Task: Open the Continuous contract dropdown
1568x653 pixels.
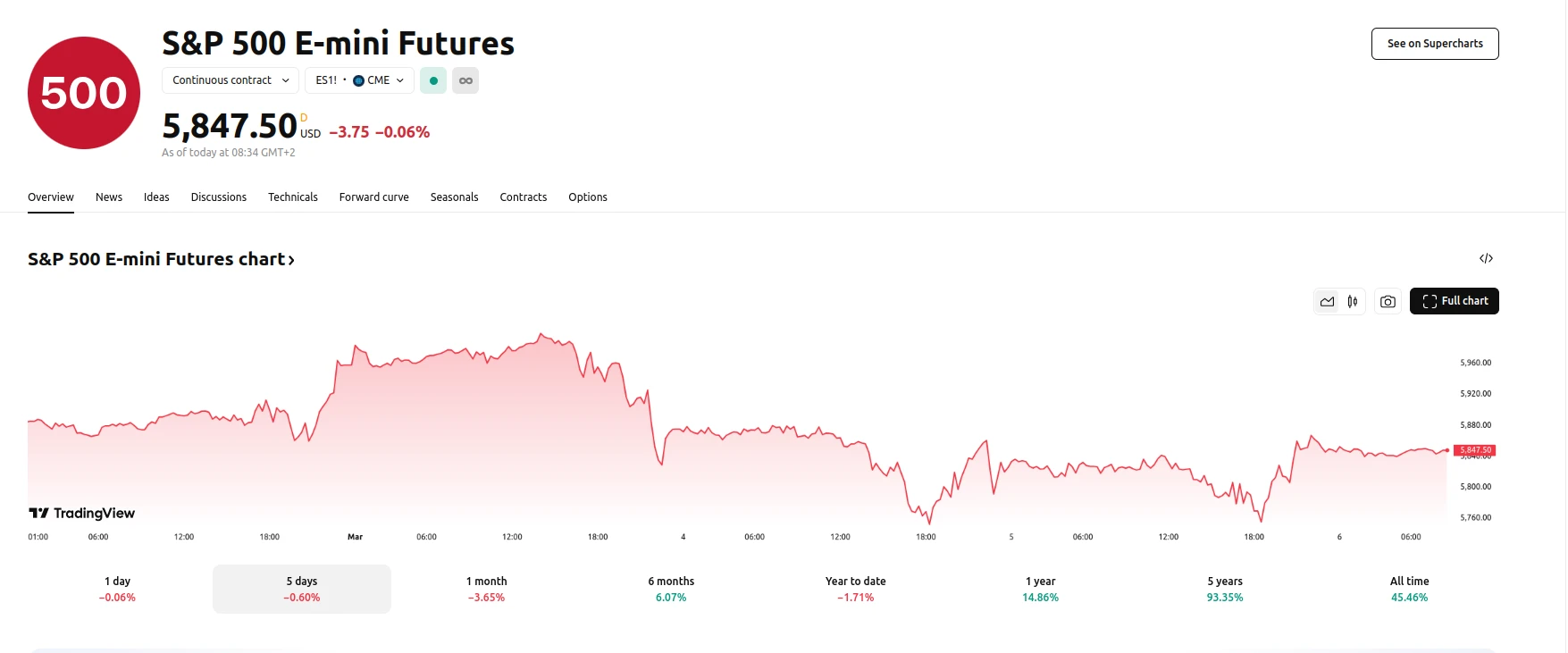Action: tap(231, 80)
